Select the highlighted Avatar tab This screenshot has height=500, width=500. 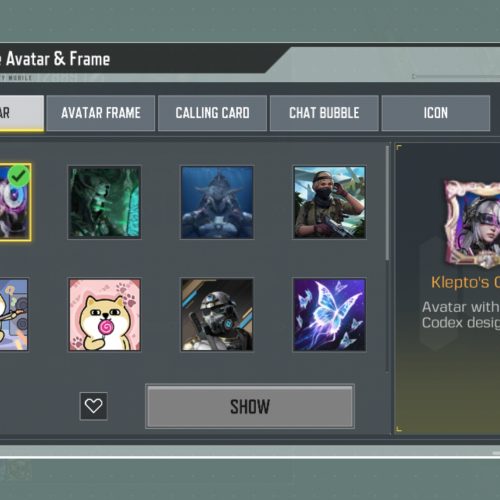(22, 113)
